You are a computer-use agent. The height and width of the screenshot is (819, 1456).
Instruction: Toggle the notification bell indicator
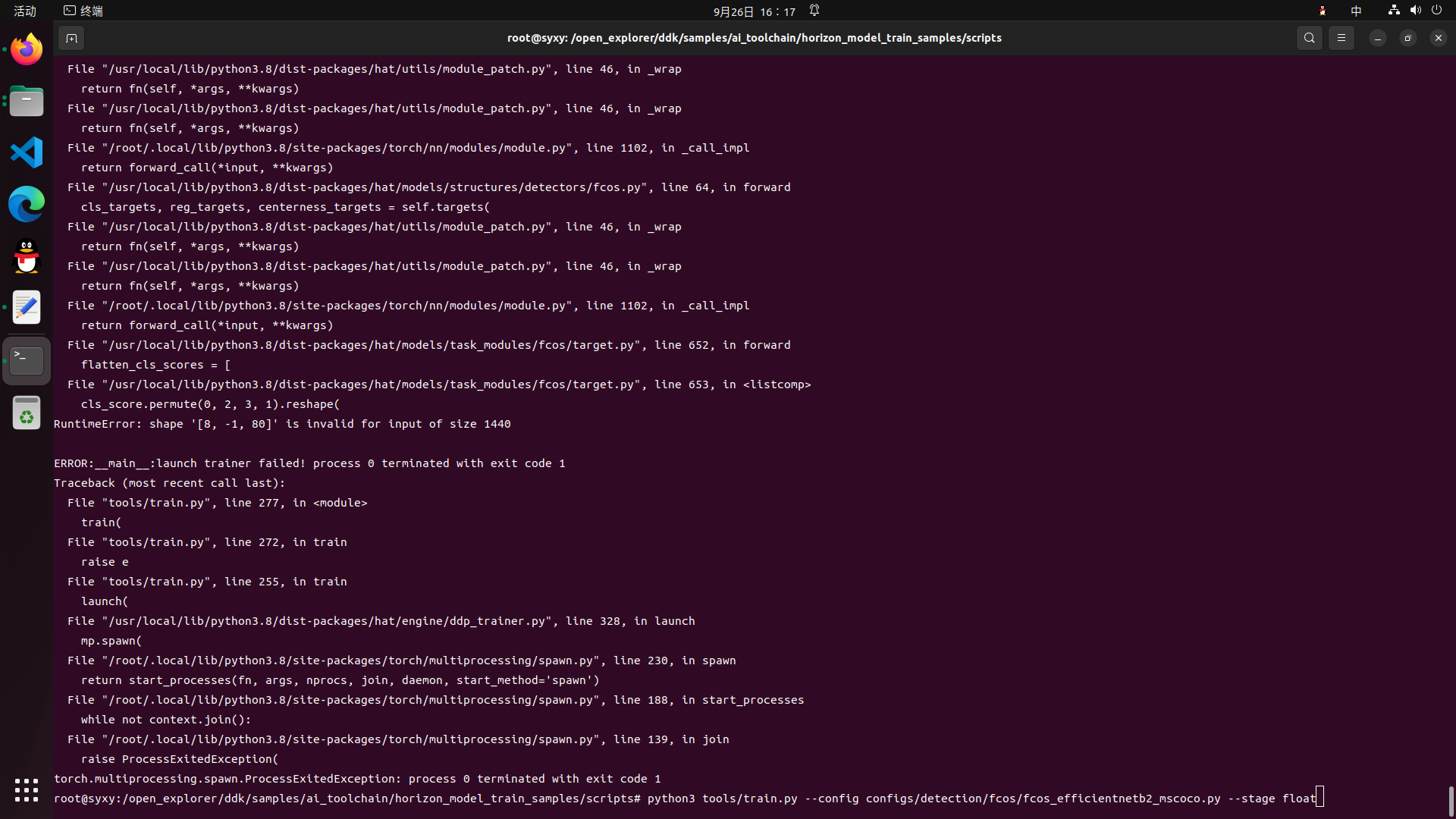coord(814,11)
